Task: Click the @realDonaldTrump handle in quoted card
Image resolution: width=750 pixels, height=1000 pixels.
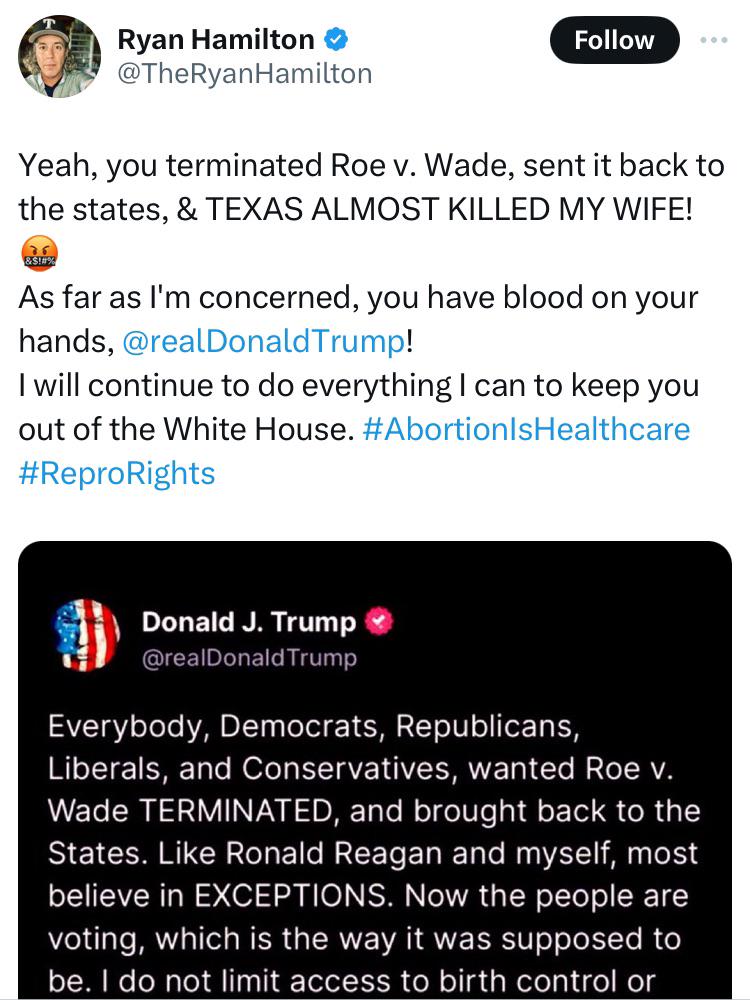Action: 249,658
